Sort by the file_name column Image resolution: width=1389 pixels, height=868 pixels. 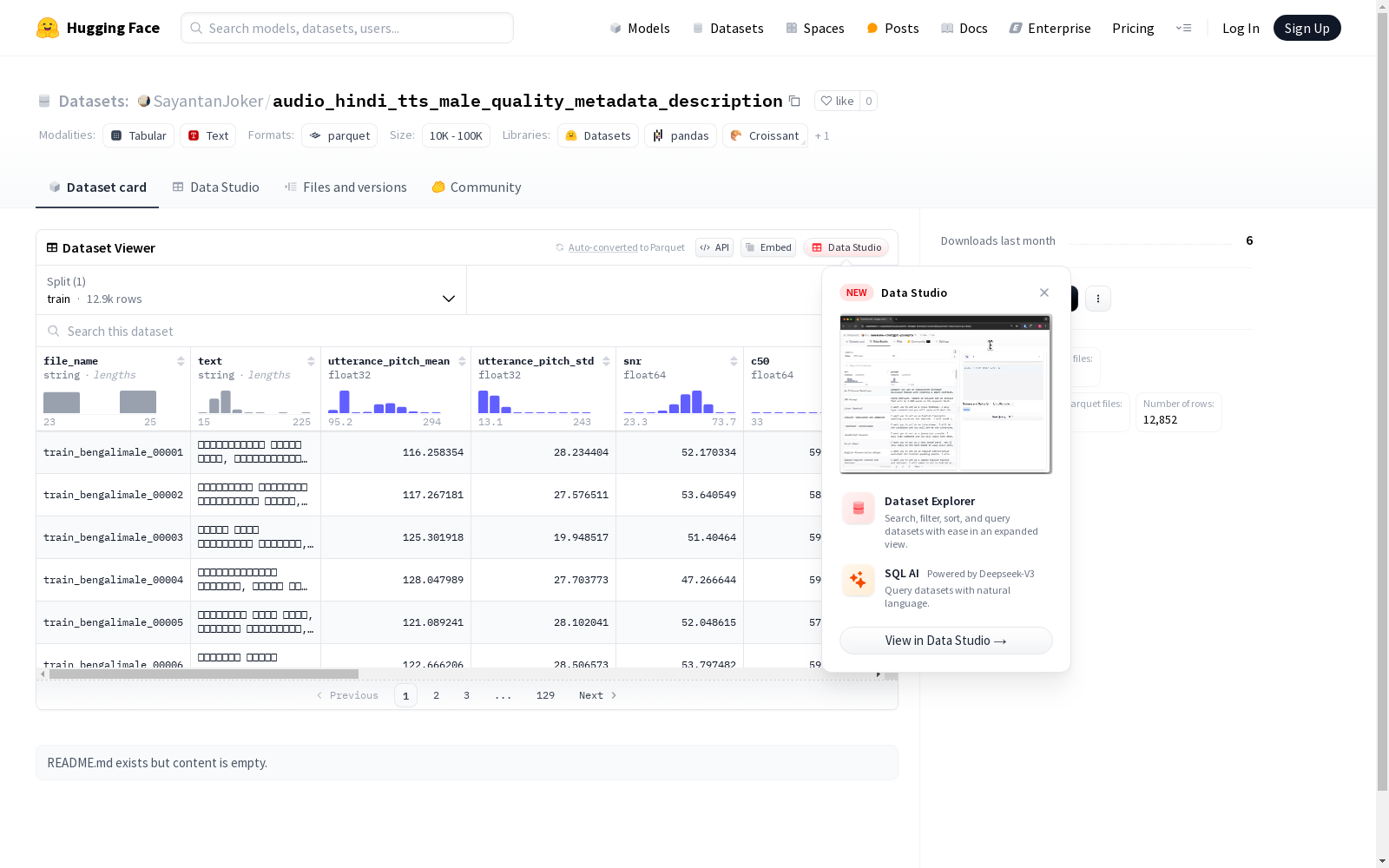181,361
